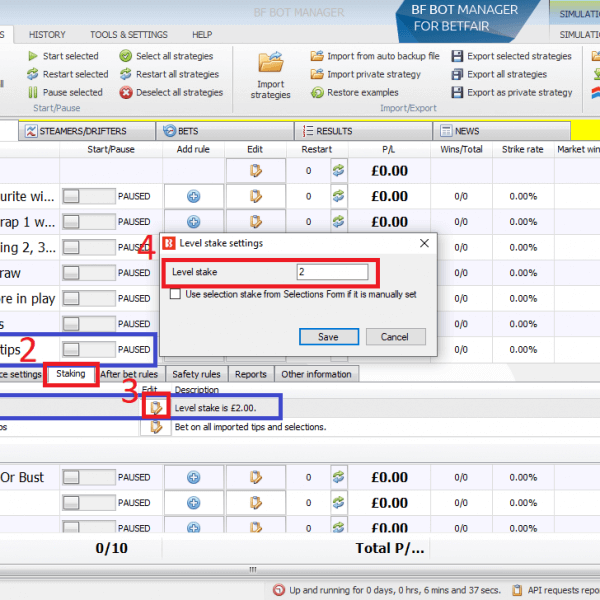Screen dimensions: 600x600
Task: Click Start selected play icon
Action: [33, 56]
